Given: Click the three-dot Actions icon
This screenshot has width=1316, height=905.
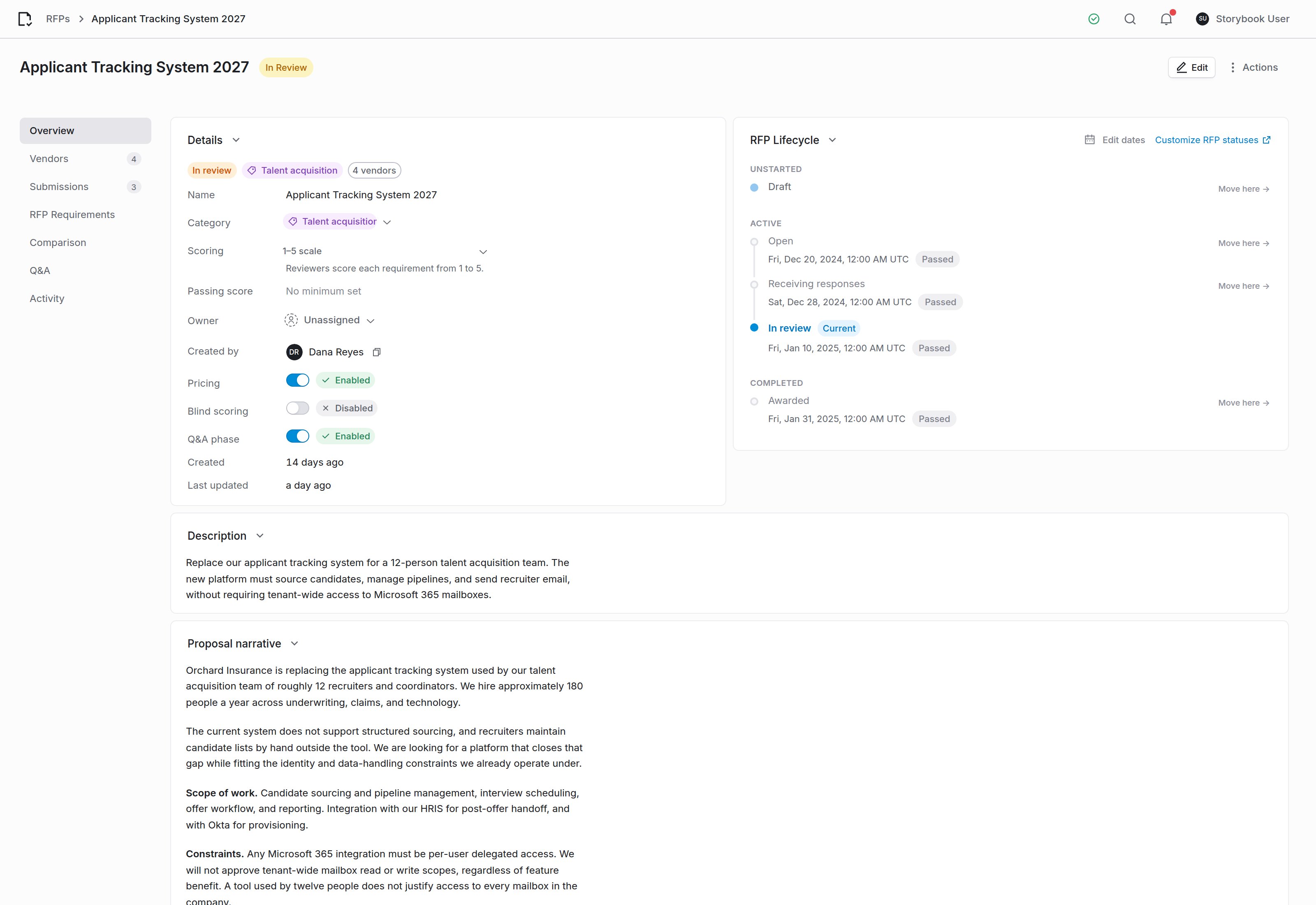Looking at the screenshot, I should tap(1233, 67).
